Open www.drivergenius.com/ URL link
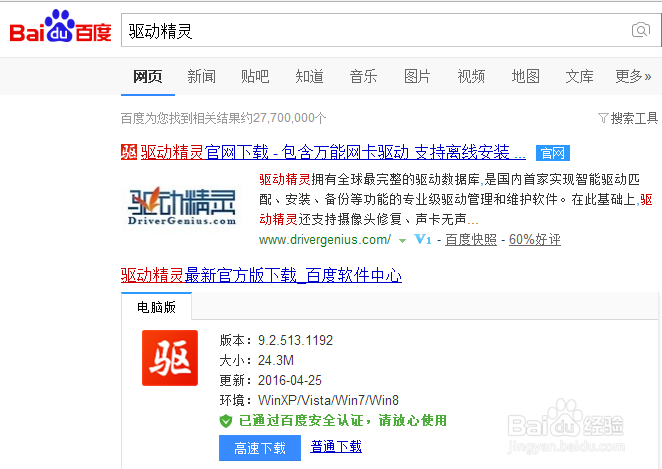 tap(325, 240)
